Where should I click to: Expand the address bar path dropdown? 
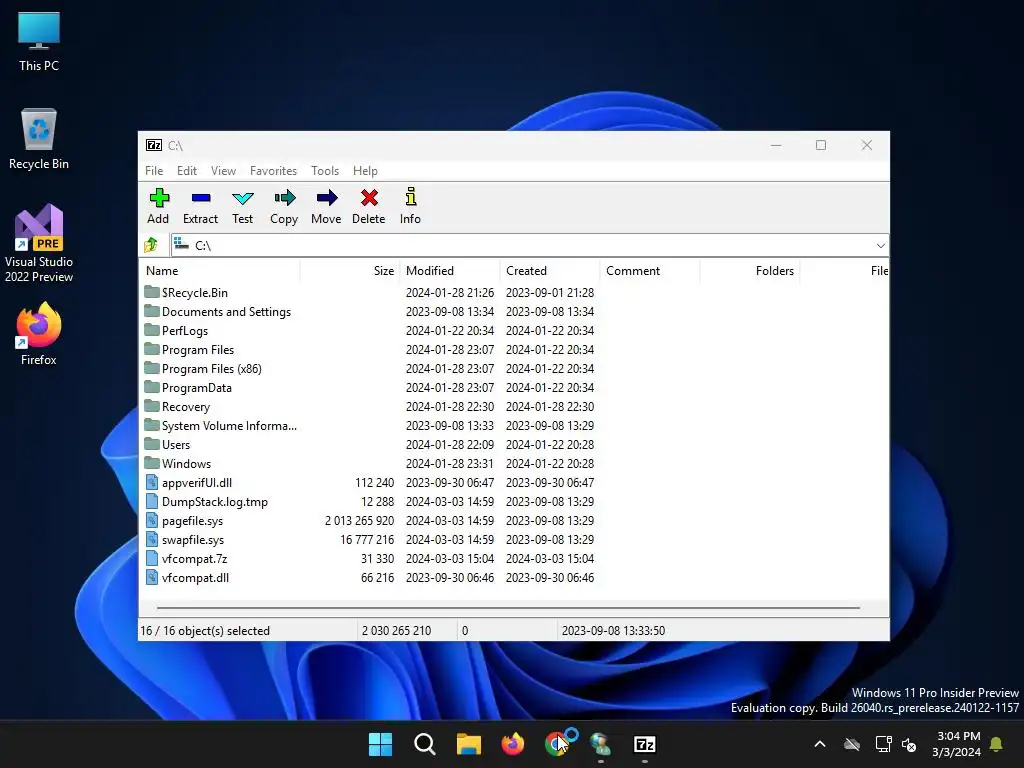coord(880,246)
